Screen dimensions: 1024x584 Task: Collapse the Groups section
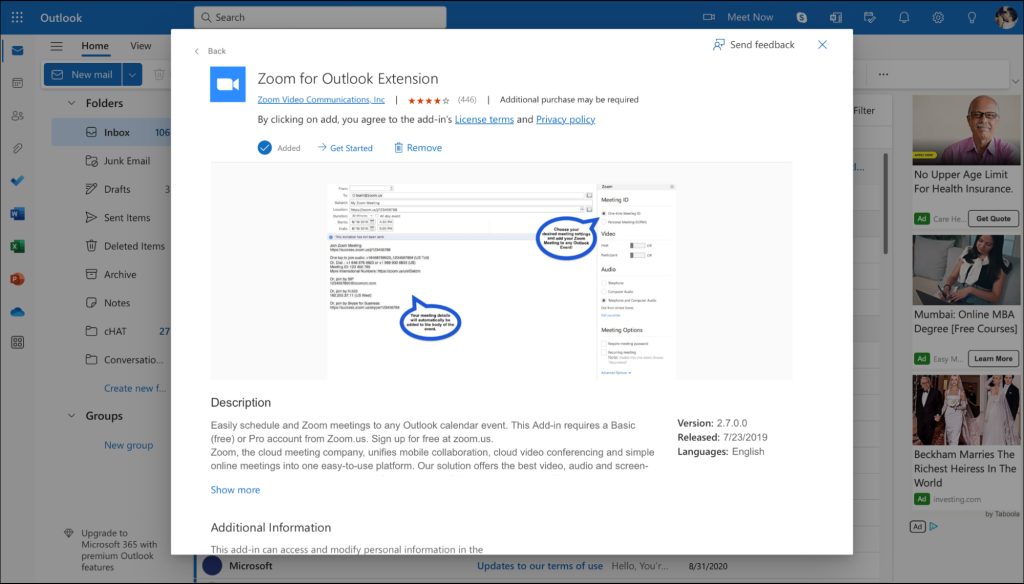[71, 416]
